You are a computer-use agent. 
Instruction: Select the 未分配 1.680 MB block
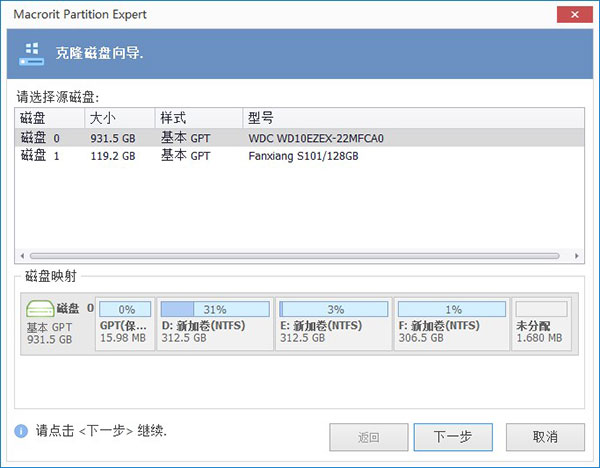(x=541, y=324)
